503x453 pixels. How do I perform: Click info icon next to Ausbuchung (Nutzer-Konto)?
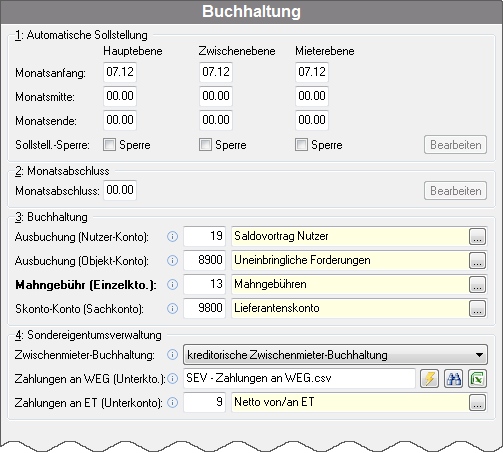(x=172, y=237)
